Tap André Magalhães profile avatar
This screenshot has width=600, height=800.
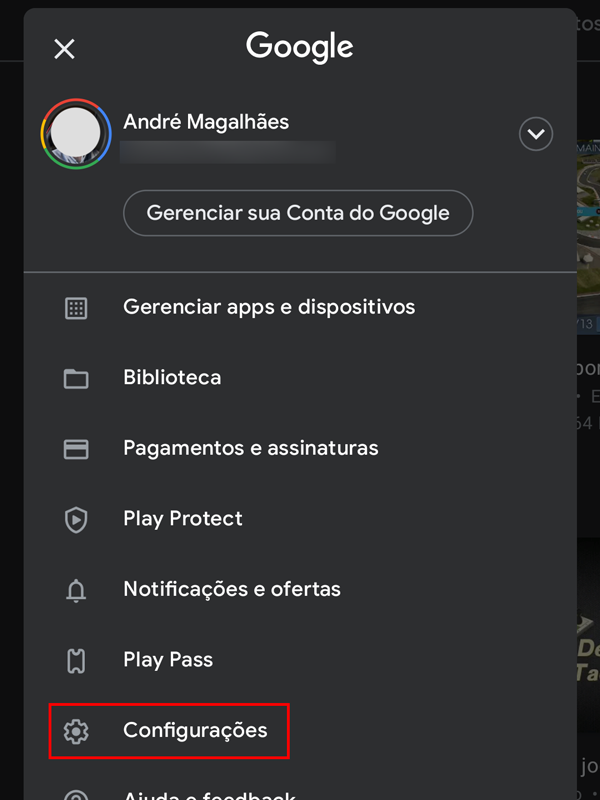76,134
